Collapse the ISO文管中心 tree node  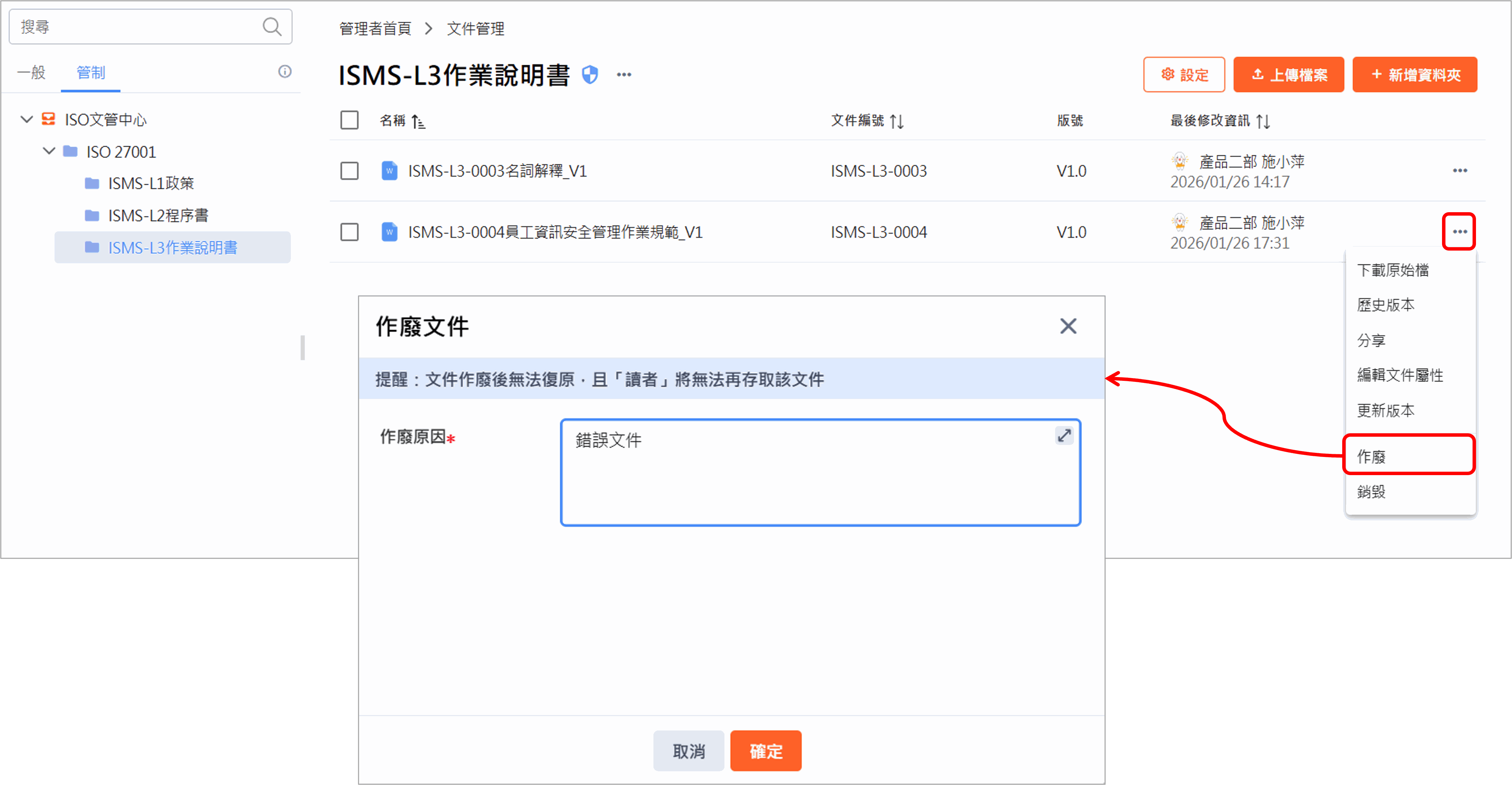[26, 120]
